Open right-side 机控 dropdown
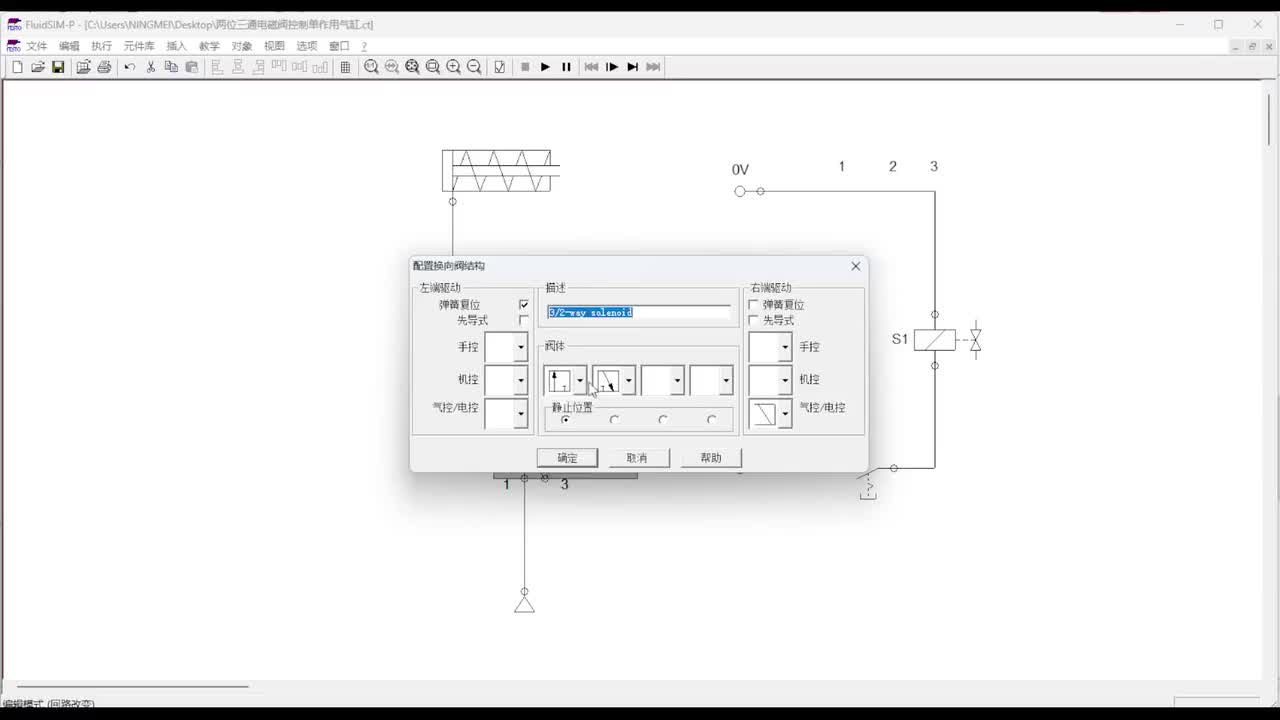Image resolution: width=1280 pixels, height=720 pixels. point(785,380)
